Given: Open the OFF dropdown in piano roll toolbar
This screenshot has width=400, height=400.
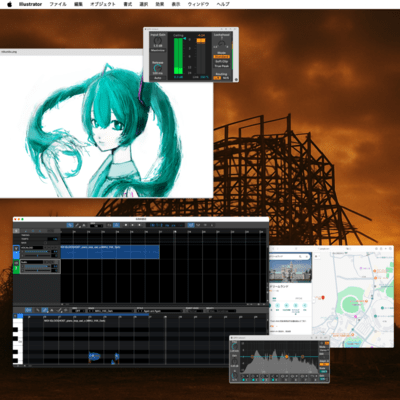Looking at the screenshot, I should click(79, 311).
